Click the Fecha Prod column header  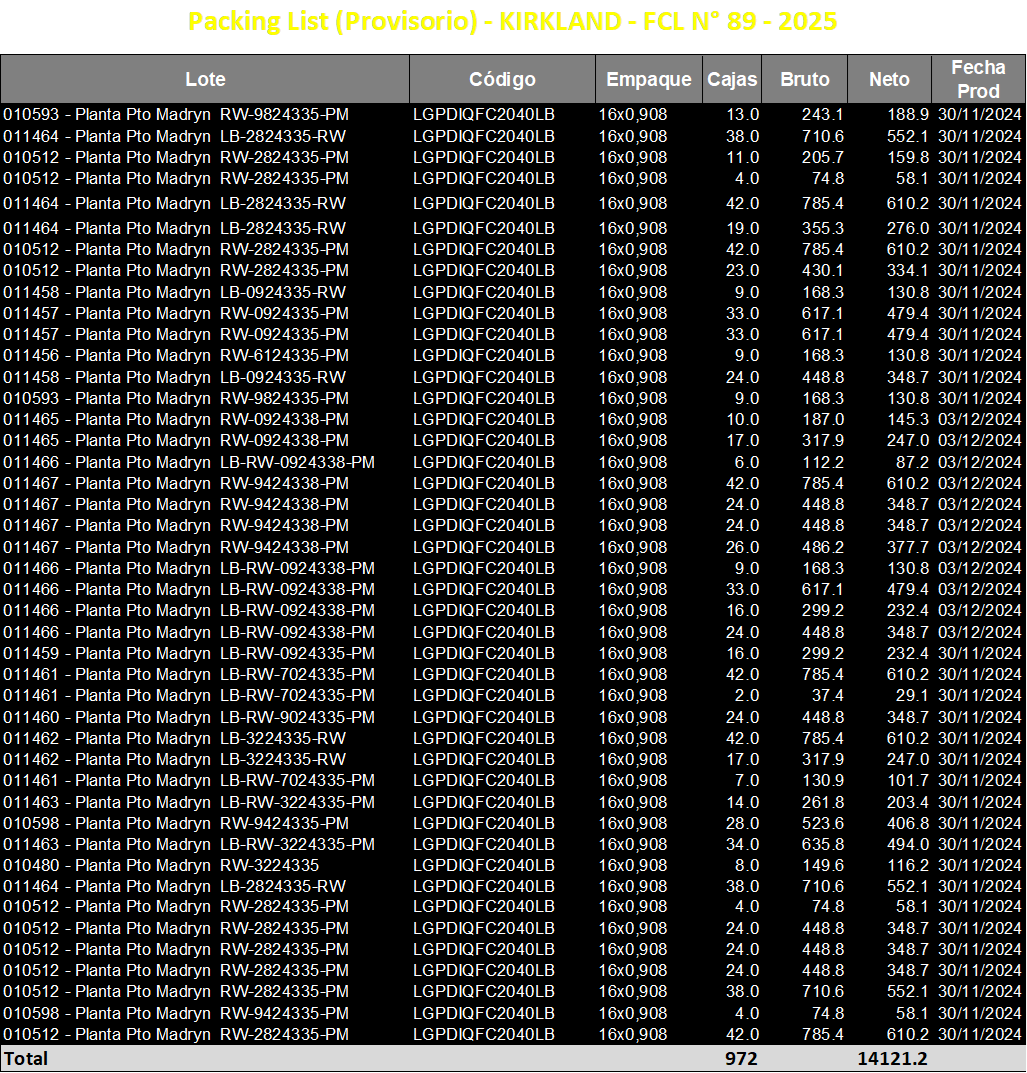[x=978, y=79]
